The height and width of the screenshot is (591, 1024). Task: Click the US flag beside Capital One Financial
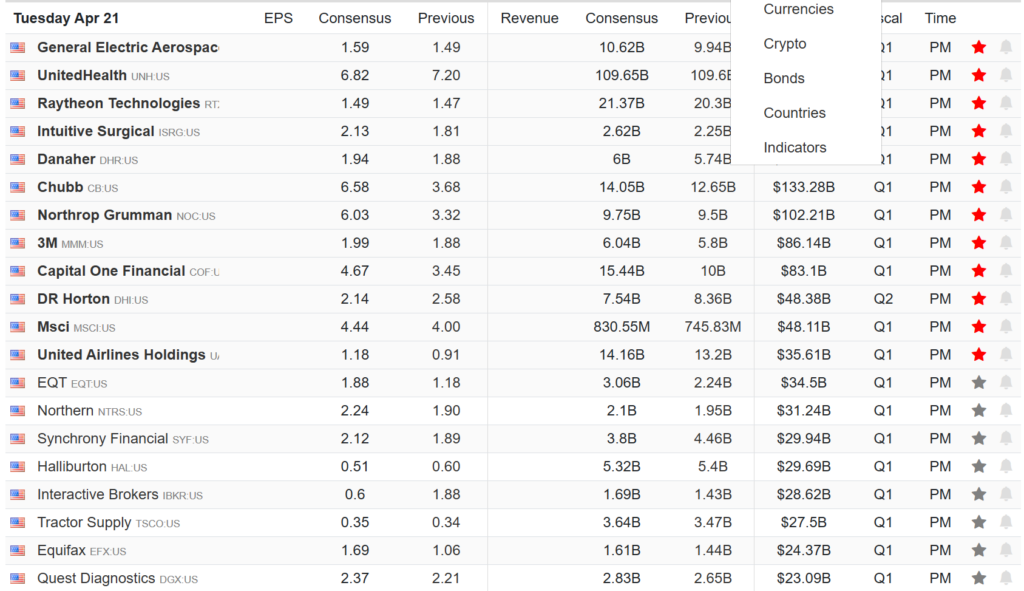[15, 271]
